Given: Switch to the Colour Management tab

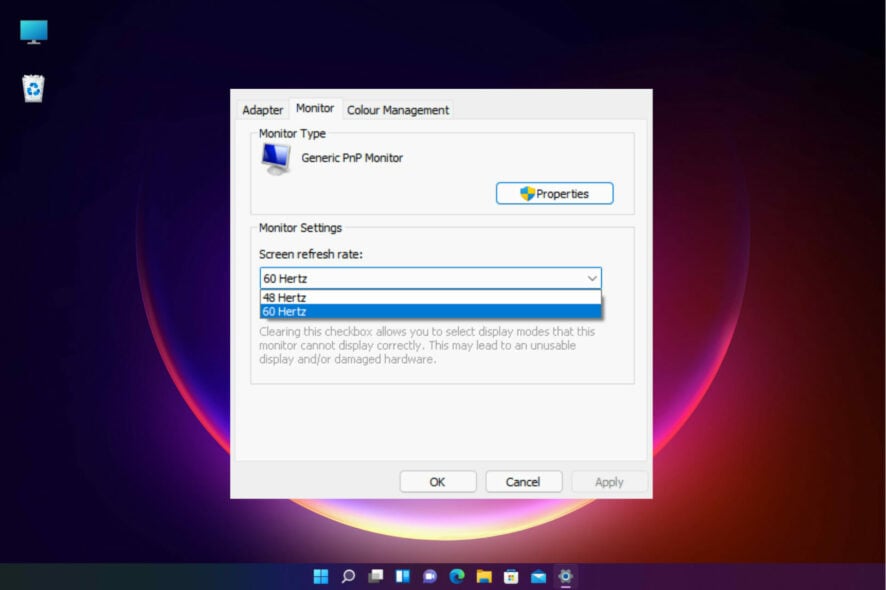Looking at the screenshot, I should pyautogui.click(x=398, y=110).
